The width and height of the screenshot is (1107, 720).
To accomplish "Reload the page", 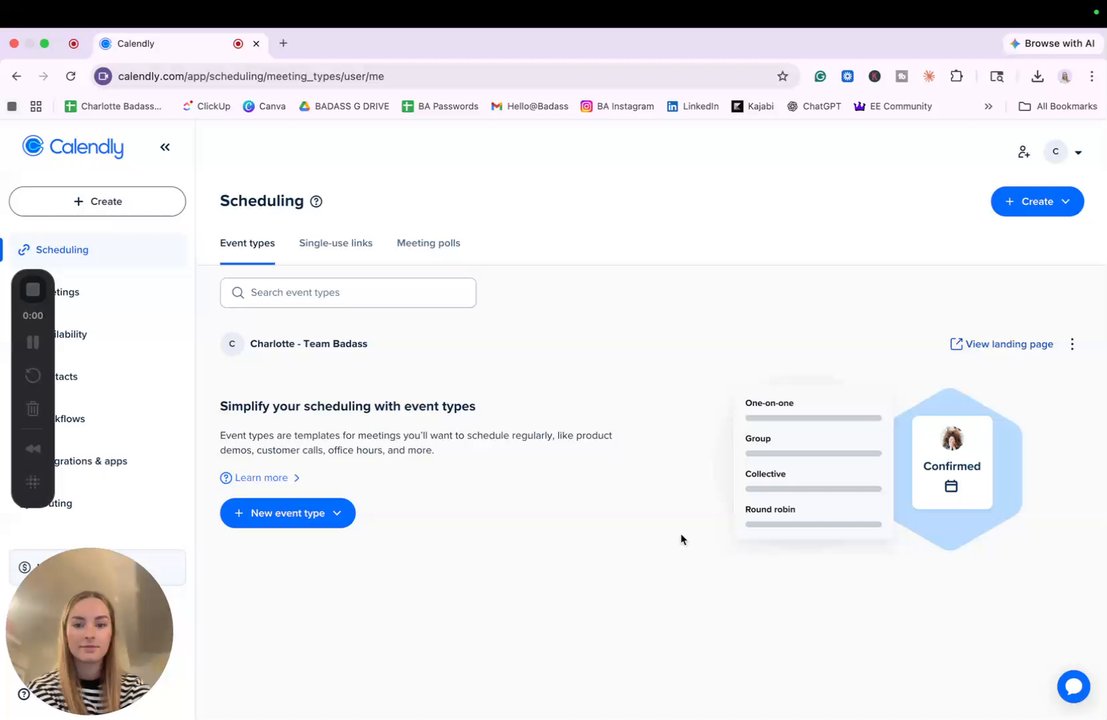I will [x=71, y=76].
